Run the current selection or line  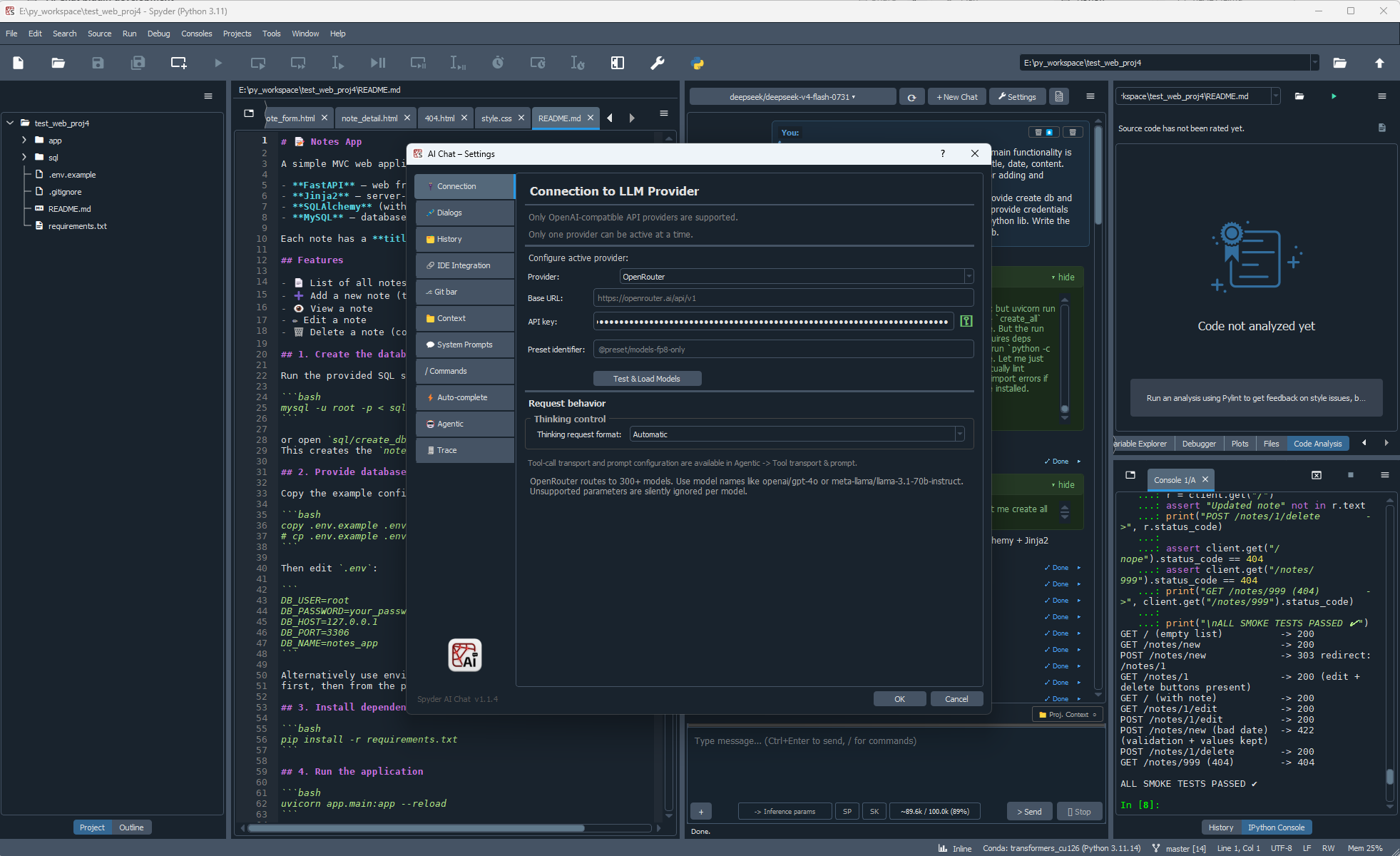click(x=338, y=63)
